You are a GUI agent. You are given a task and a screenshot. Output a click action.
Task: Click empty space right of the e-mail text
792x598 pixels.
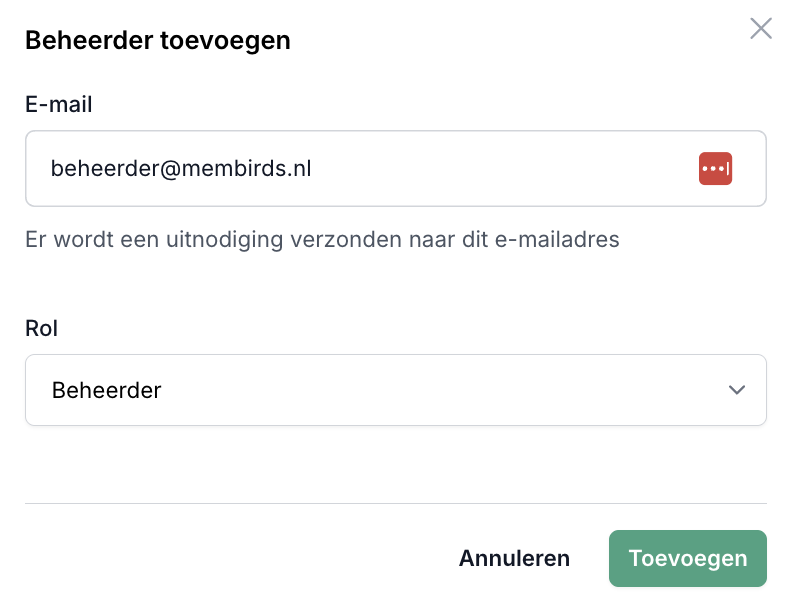pyautogui.click(x=500, y=169)
